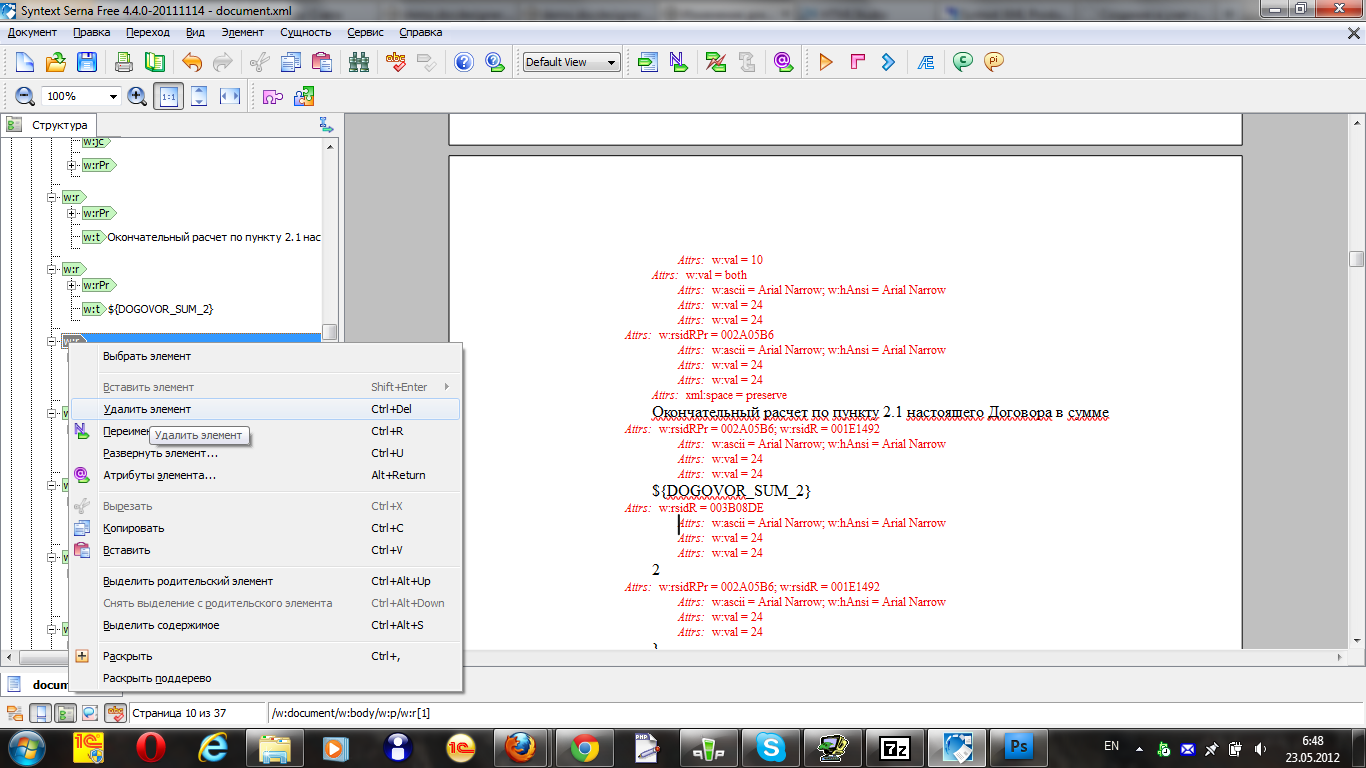Click the Print icon
The height and width of the screenshot is (768, 1366).
coord(124,62)
